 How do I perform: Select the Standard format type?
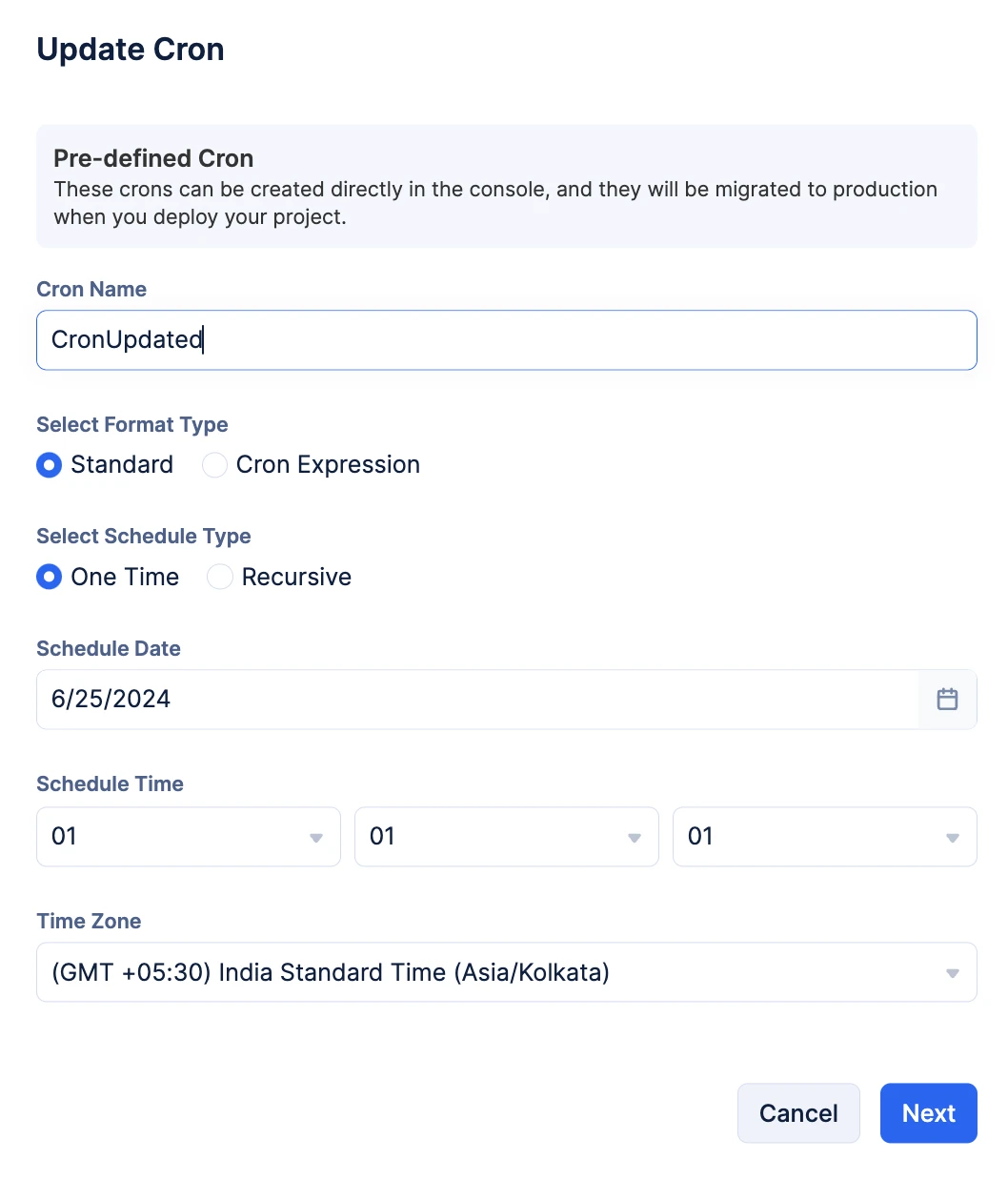50,465
